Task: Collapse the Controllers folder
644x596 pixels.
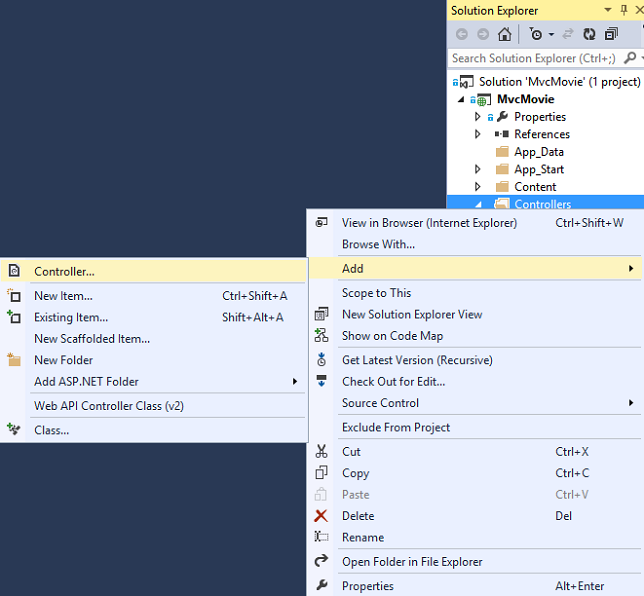Action: pos(478,204)
